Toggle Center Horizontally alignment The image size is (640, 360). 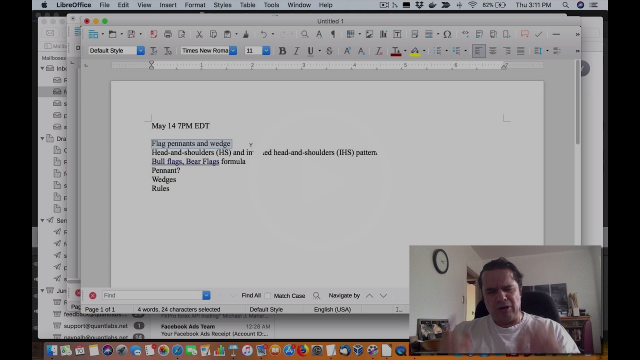(x=493, y=51)
